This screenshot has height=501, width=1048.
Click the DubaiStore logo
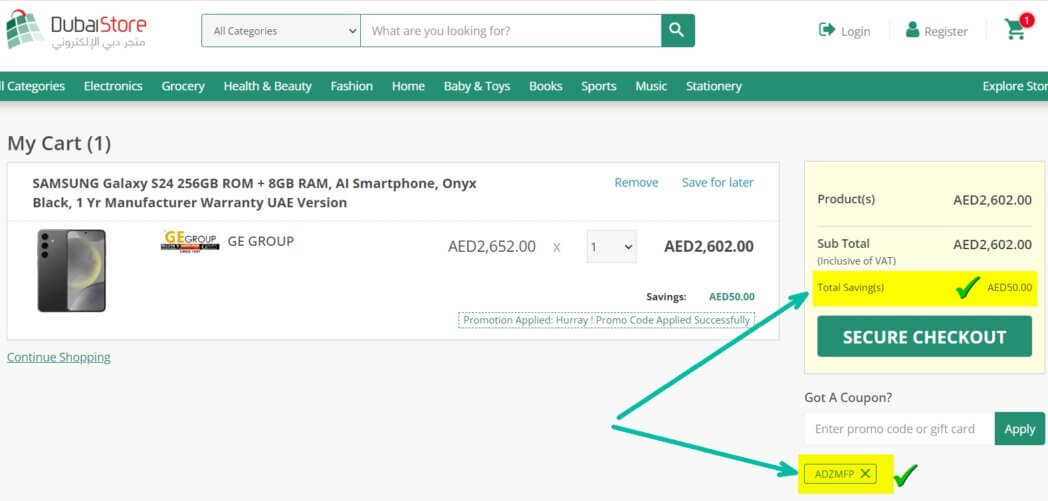(x=76, y=30)
